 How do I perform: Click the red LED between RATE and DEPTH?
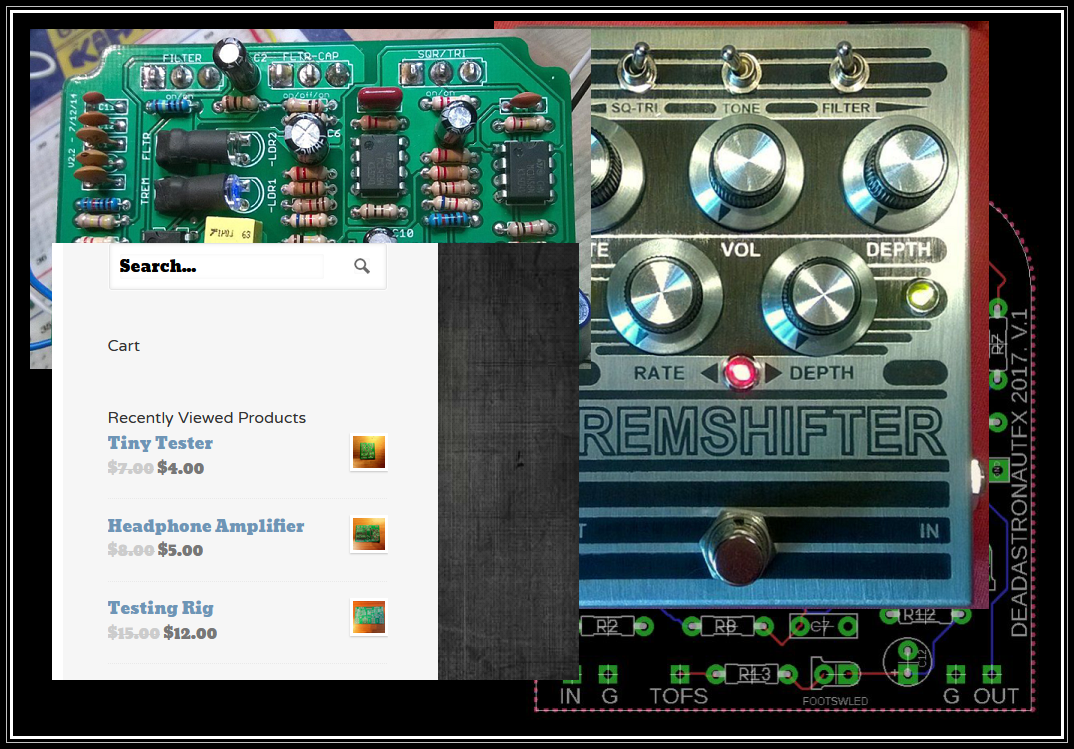(x=738, y=372)
